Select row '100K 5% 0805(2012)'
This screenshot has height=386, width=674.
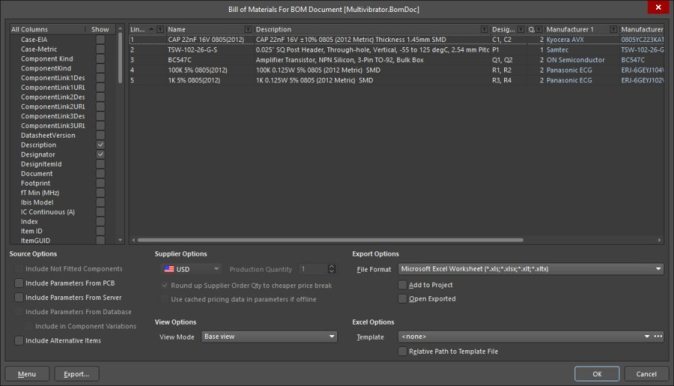[396, 70]
